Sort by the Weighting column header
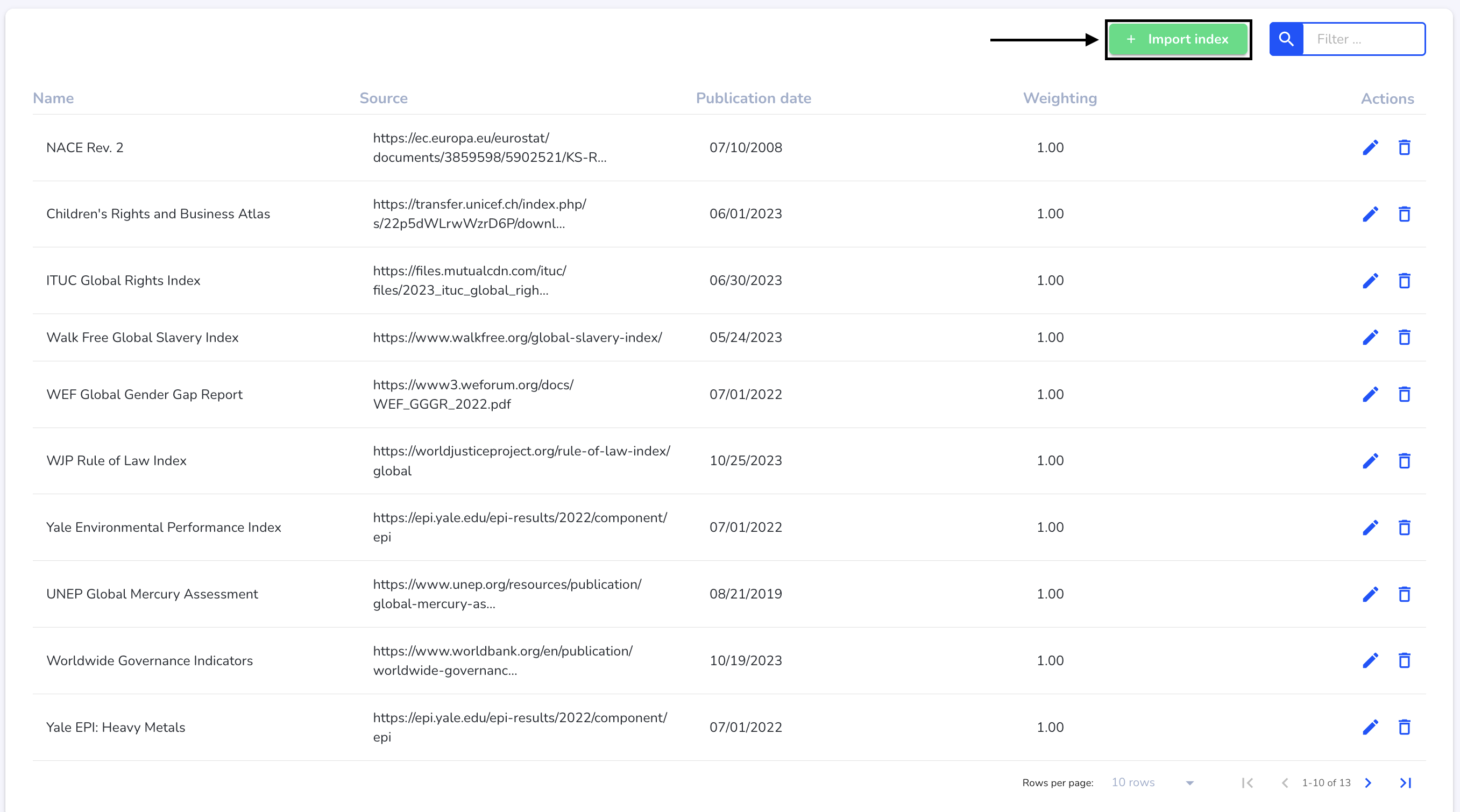This screenshot has width=1460, height=812. click(x=1059, y=98)
